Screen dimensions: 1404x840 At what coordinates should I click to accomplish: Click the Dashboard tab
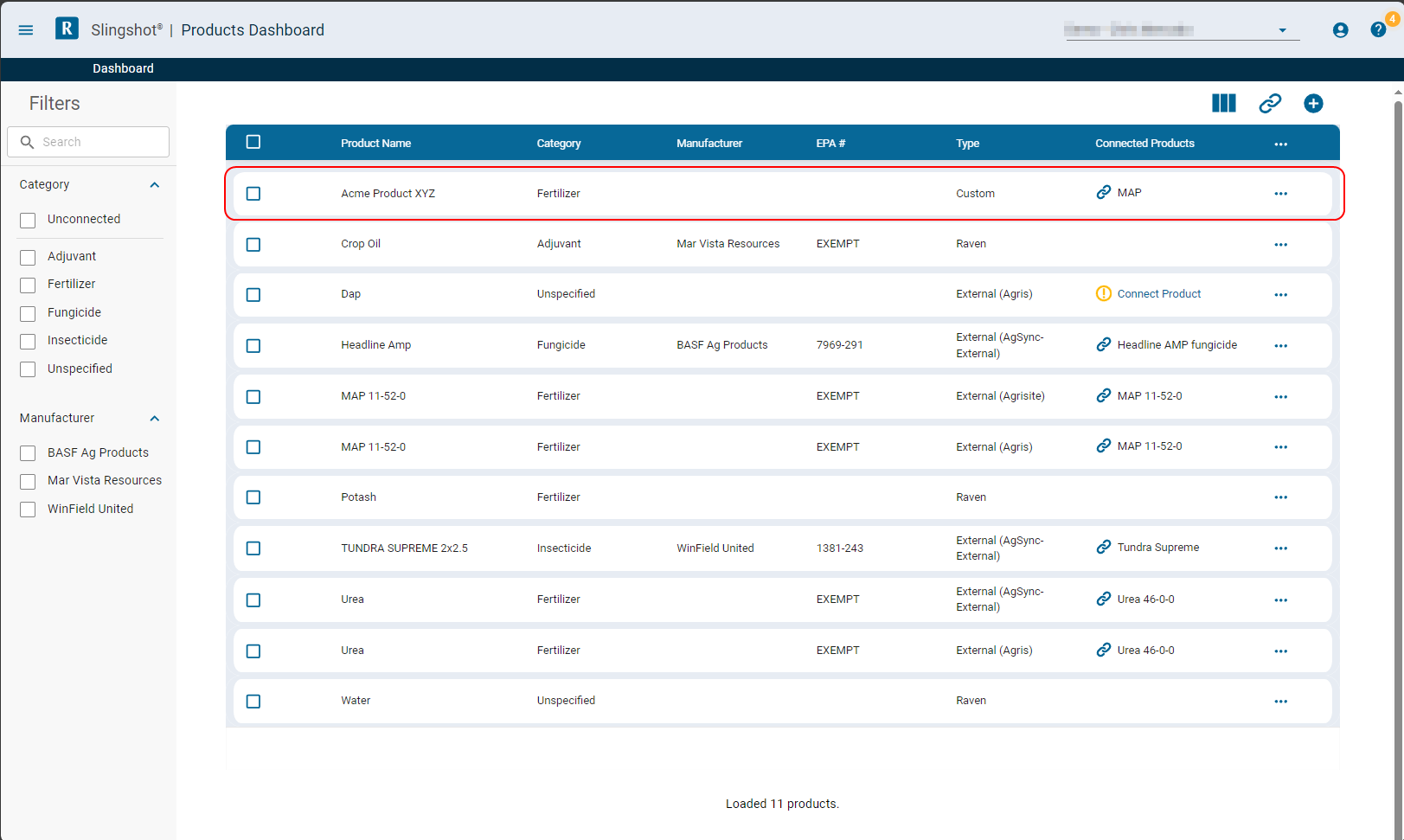[123, 68]
